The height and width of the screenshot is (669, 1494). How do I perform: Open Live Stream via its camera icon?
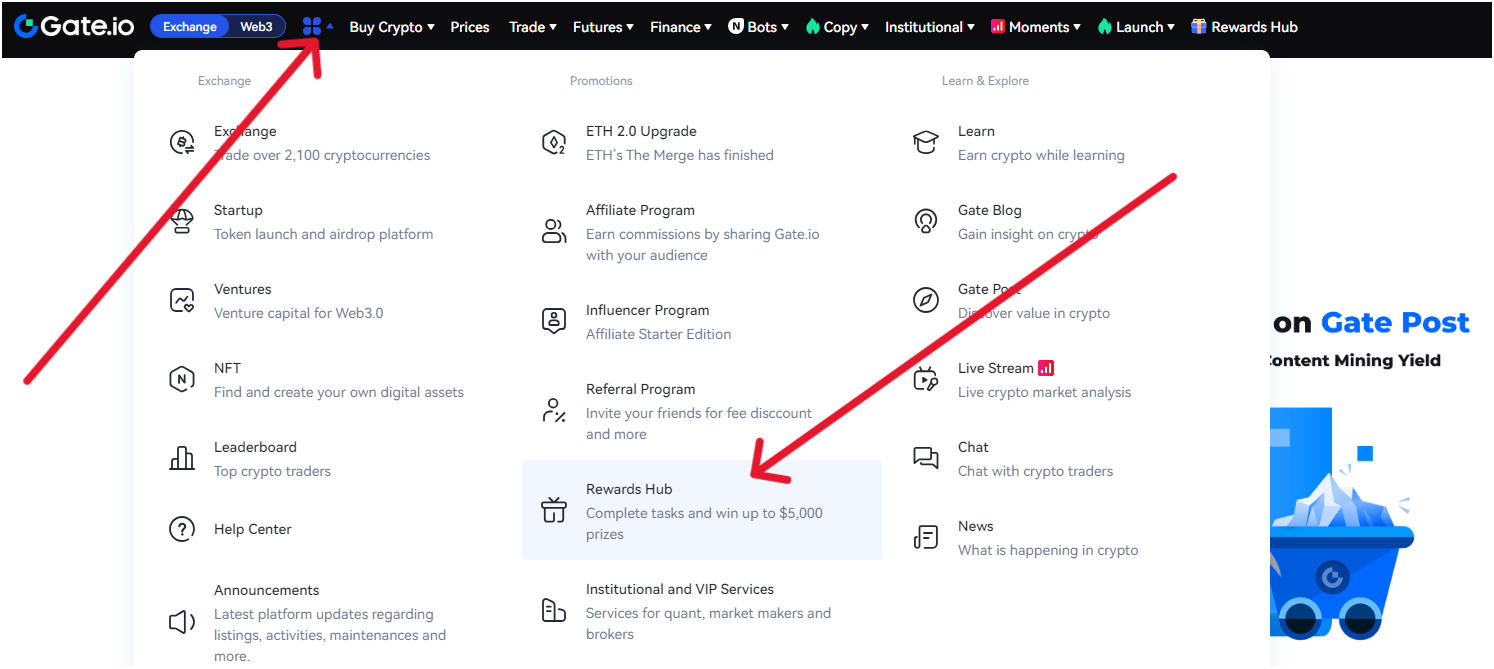[x=926, y=378]
